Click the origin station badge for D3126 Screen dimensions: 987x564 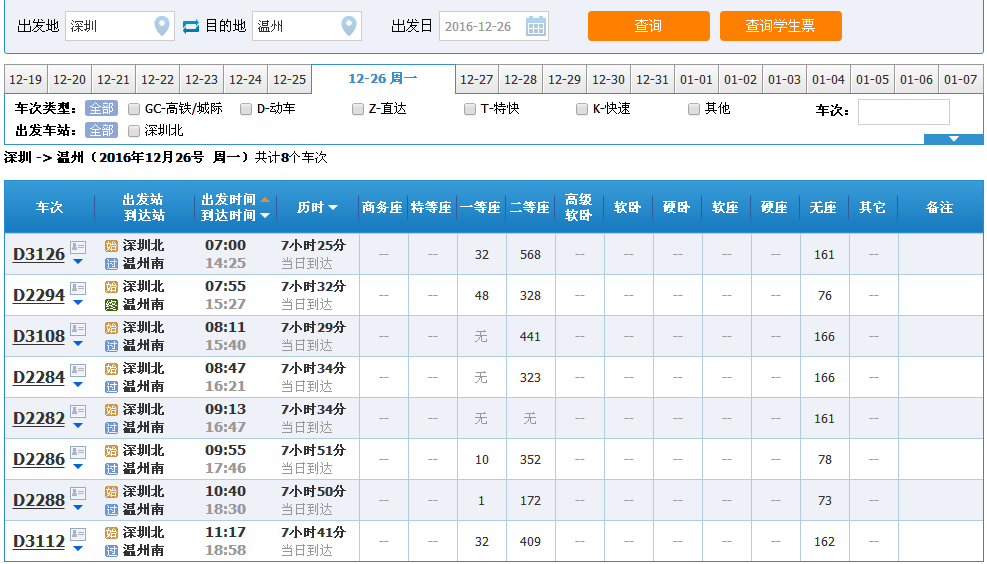(x=111, y=245)
